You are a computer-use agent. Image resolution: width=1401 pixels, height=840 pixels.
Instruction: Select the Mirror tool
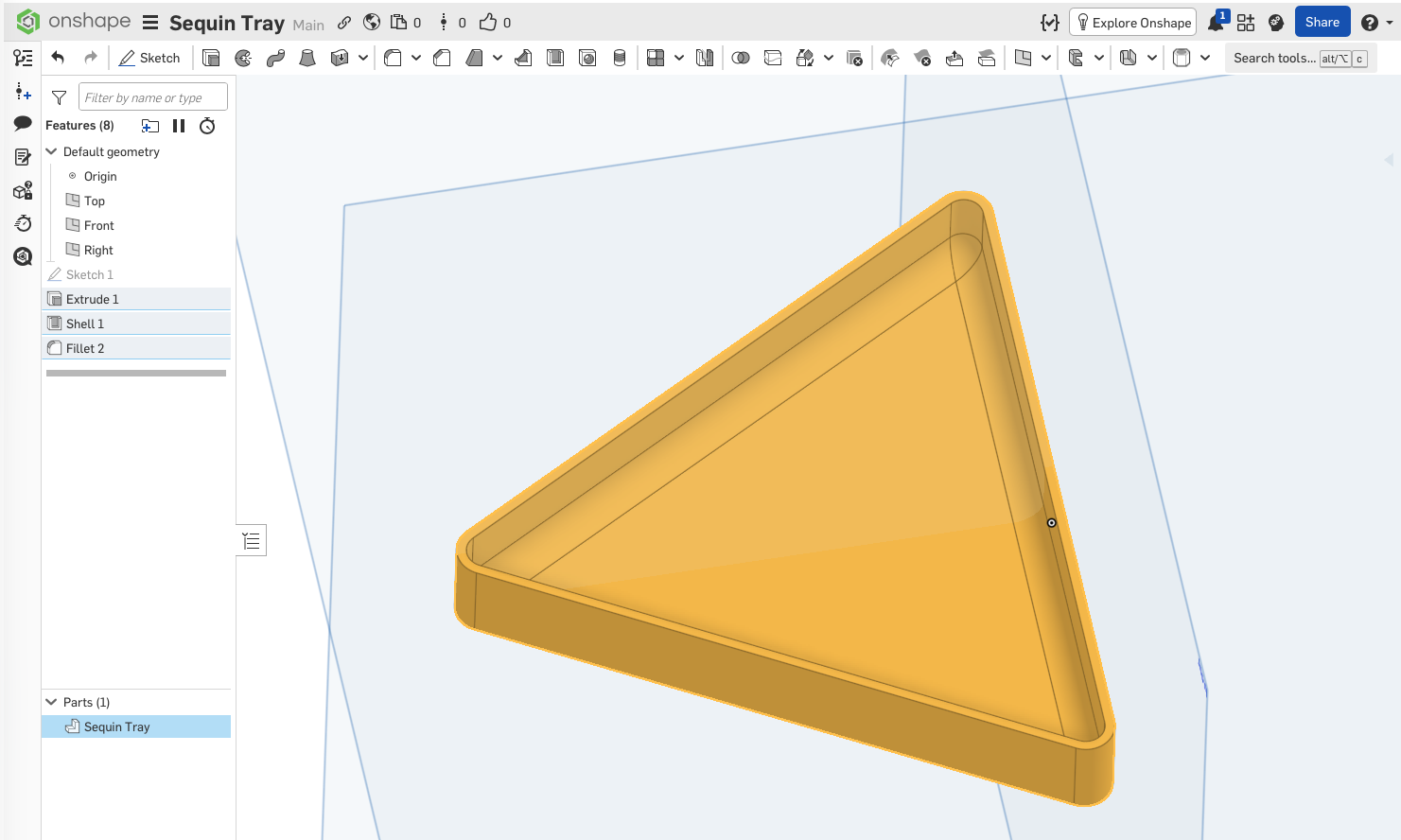tap(705, 58)
